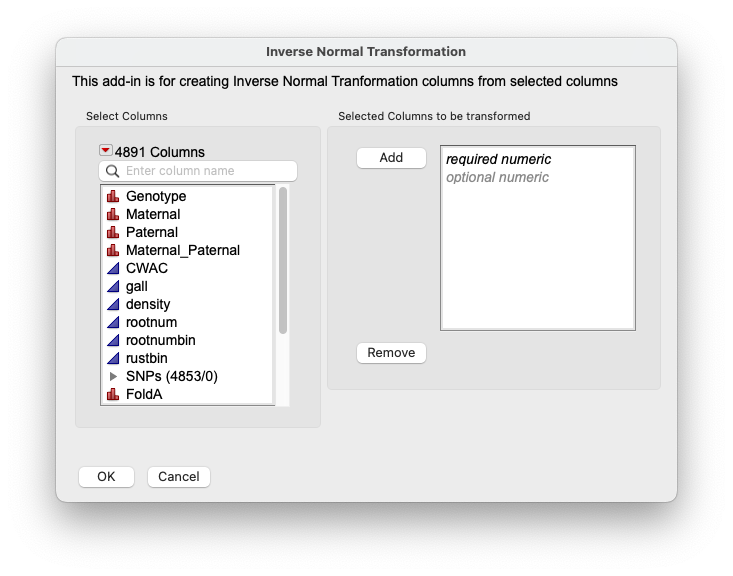Viewport: 733px width, 576px height.
Task: Click the continuous icon beside rustbin
Action: coord(113,358)
